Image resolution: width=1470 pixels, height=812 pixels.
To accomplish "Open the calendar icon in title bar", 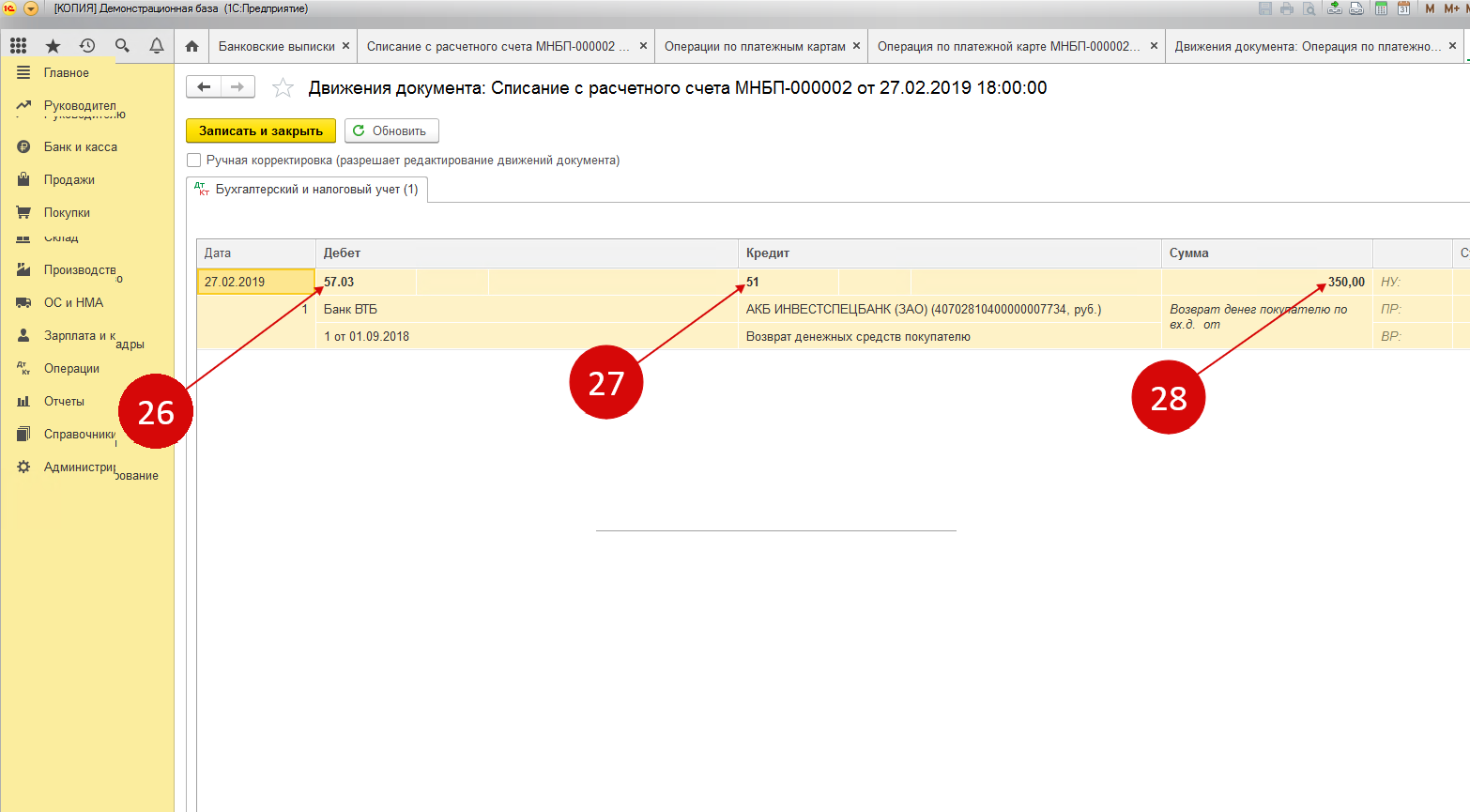I will [1403, 8].
